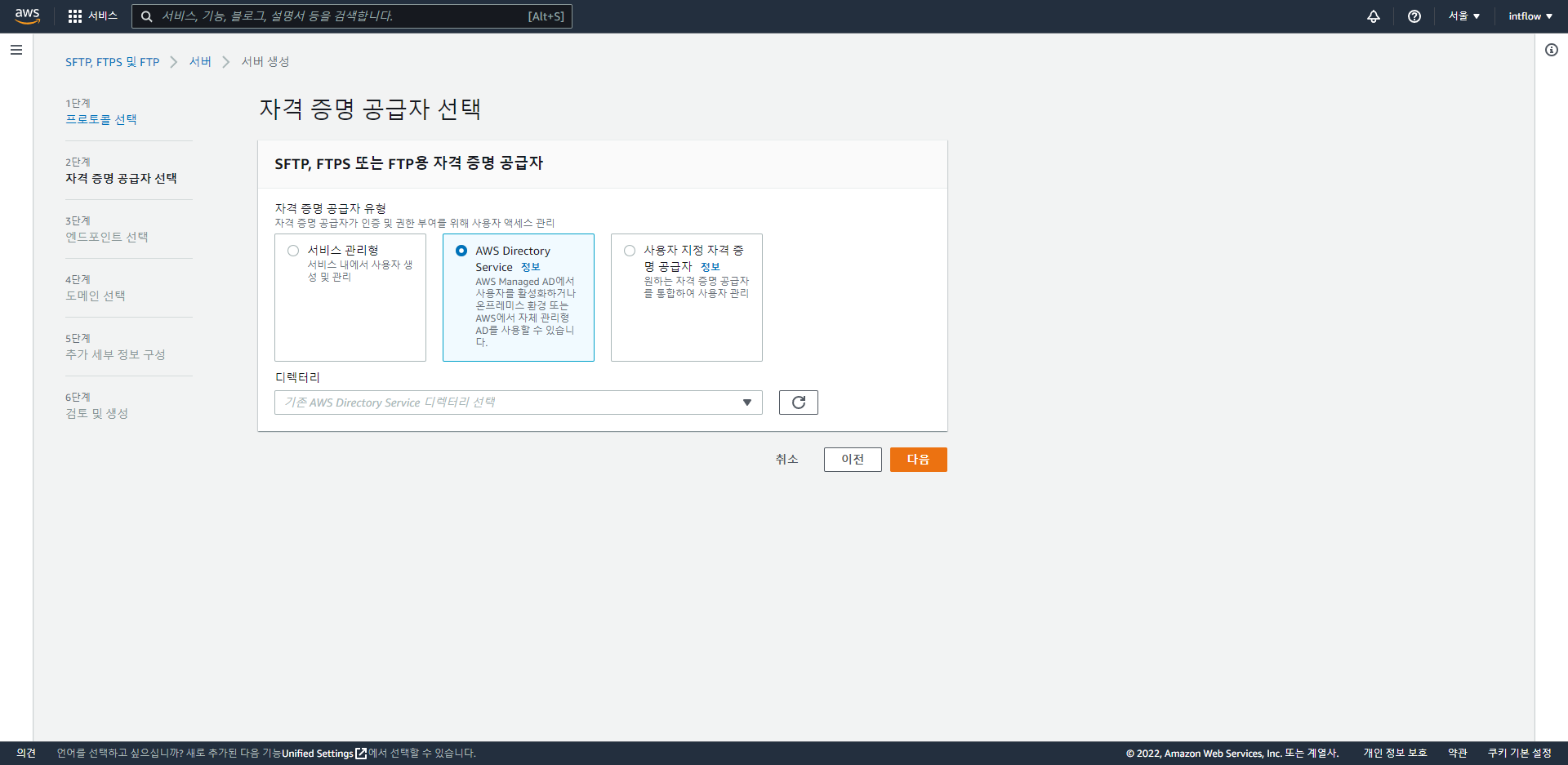
Task: Expand the intflow account dropdown
Action: [1530, 16]
